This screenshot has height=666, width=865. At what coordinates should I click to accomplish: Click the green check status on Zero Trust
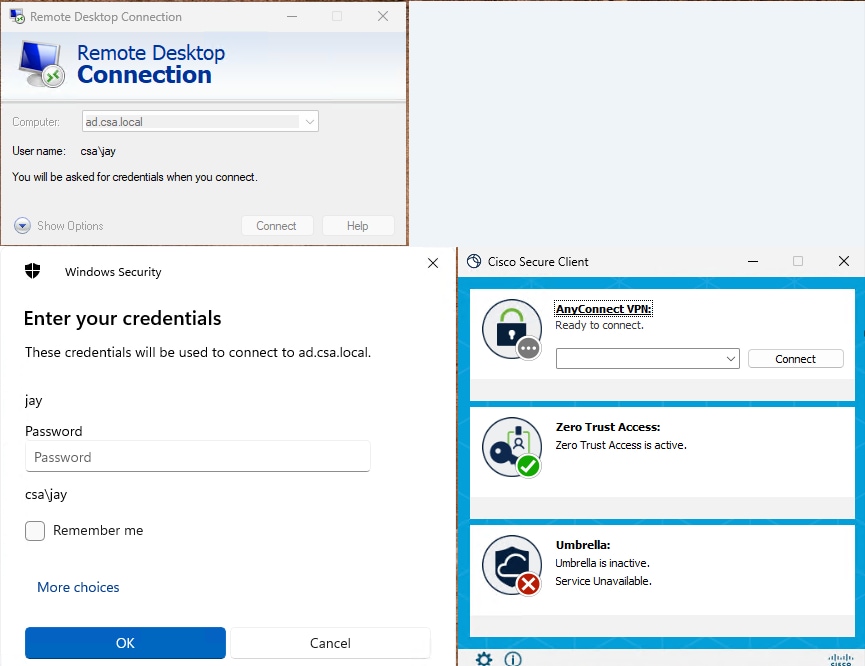pos(528,466)
